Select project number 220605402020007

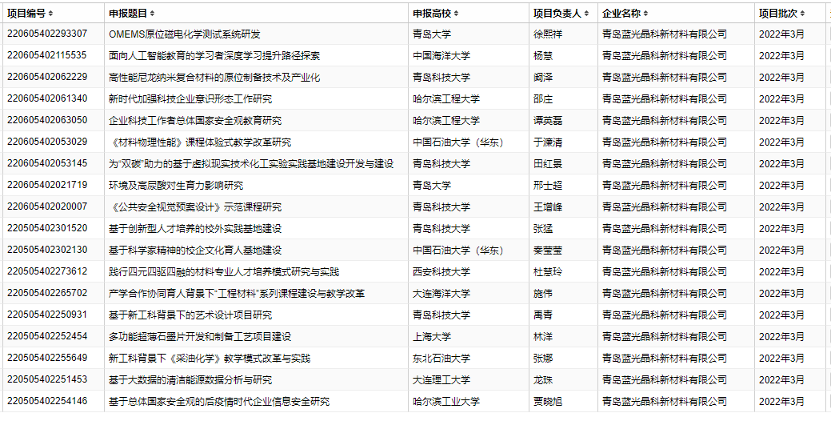pos(47,206)
